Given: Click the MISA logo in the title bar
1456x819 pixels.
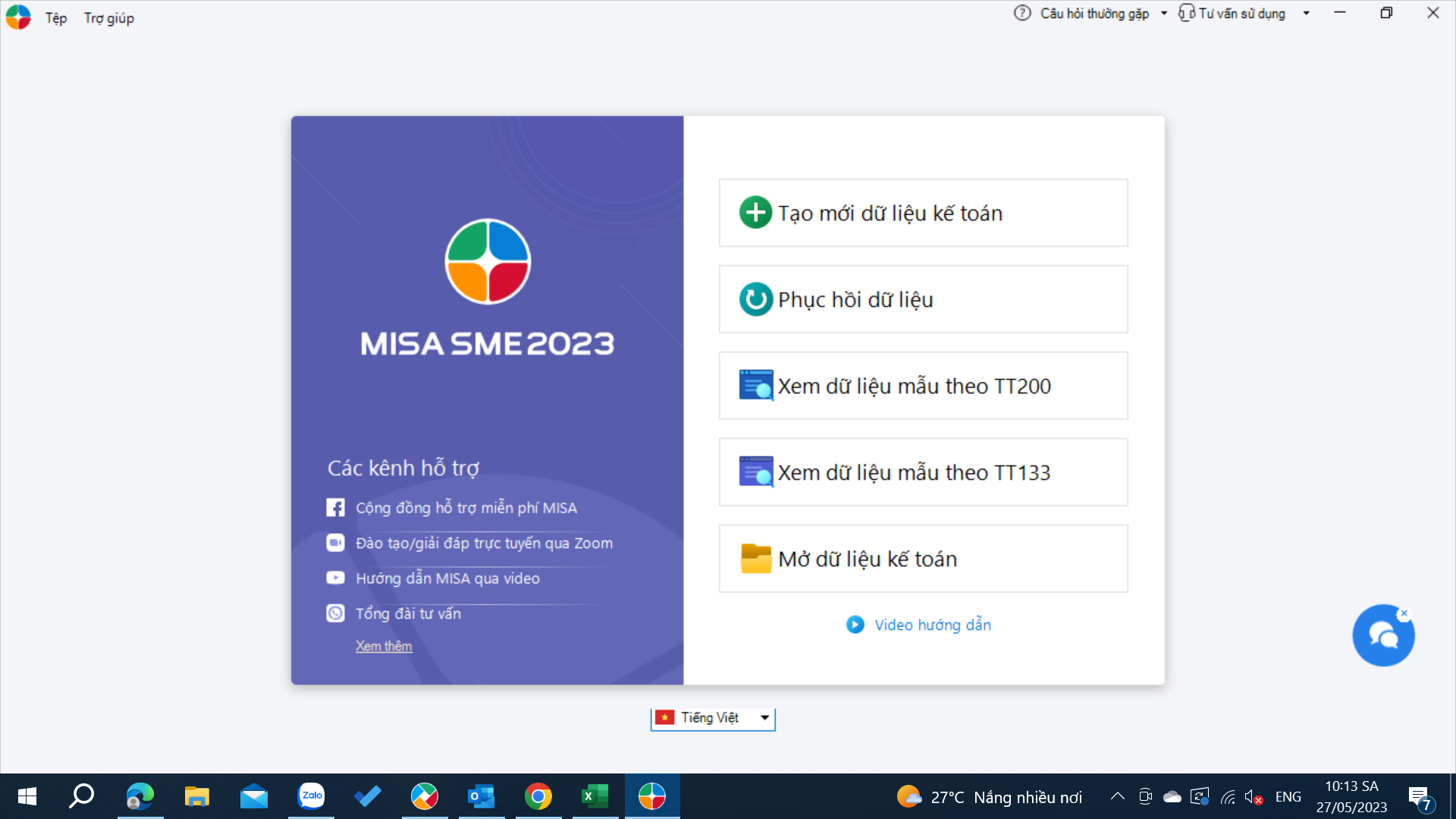Looking at the screenshot, I should click(x=18, y=17).
